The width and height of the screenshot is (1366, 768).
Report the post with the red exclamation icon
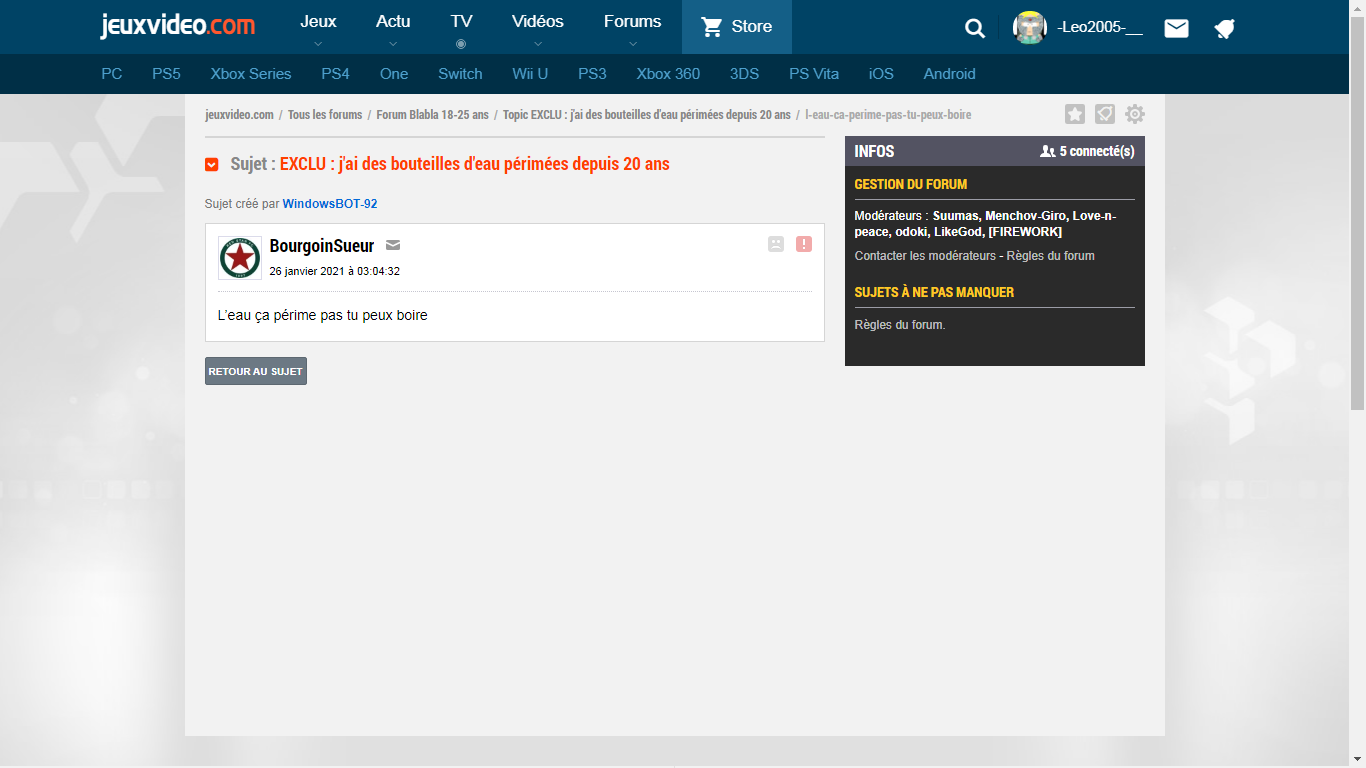tap(804, 244)
